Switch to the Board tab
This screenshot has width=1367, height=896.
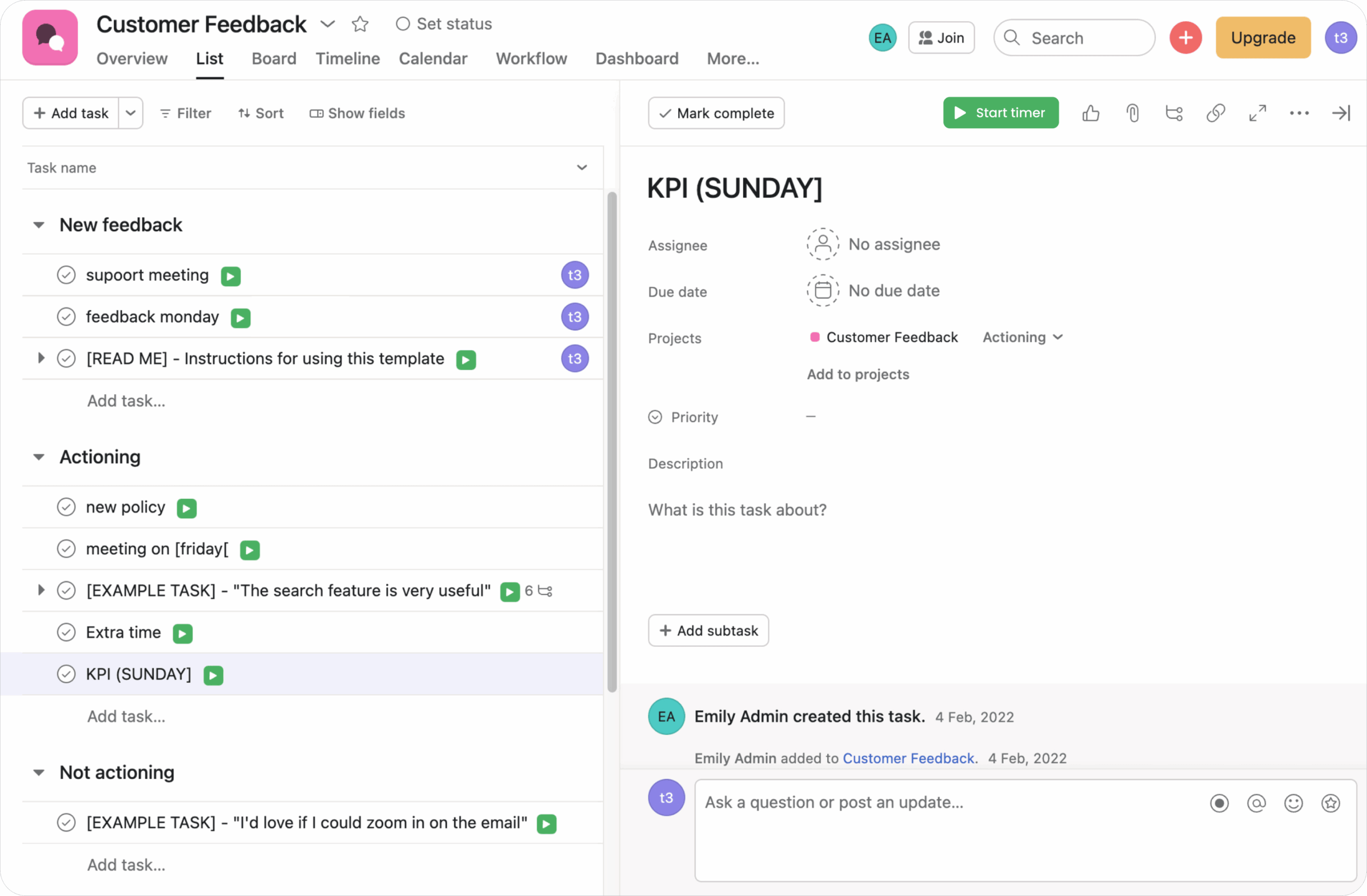point(274,59)
